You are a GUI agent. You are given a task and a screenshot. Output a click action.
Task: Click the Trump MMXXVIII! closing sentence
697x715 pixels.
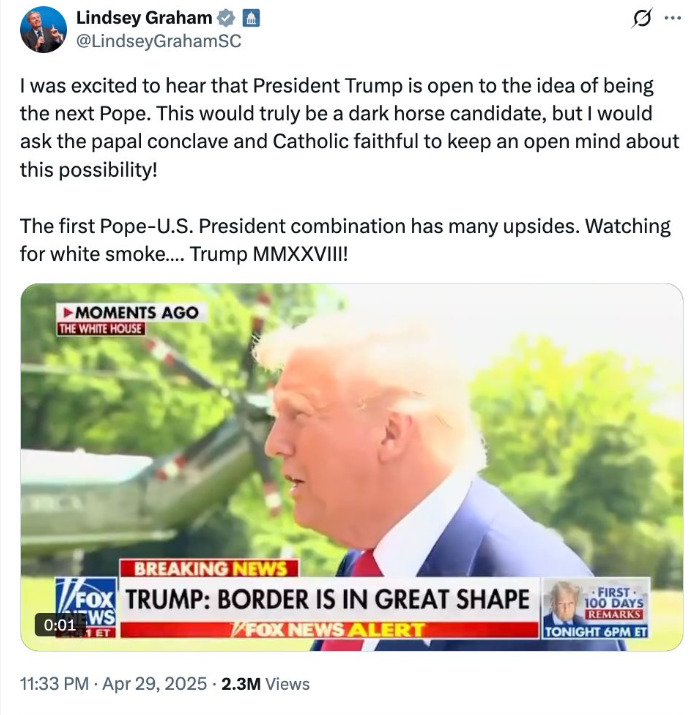268,254
